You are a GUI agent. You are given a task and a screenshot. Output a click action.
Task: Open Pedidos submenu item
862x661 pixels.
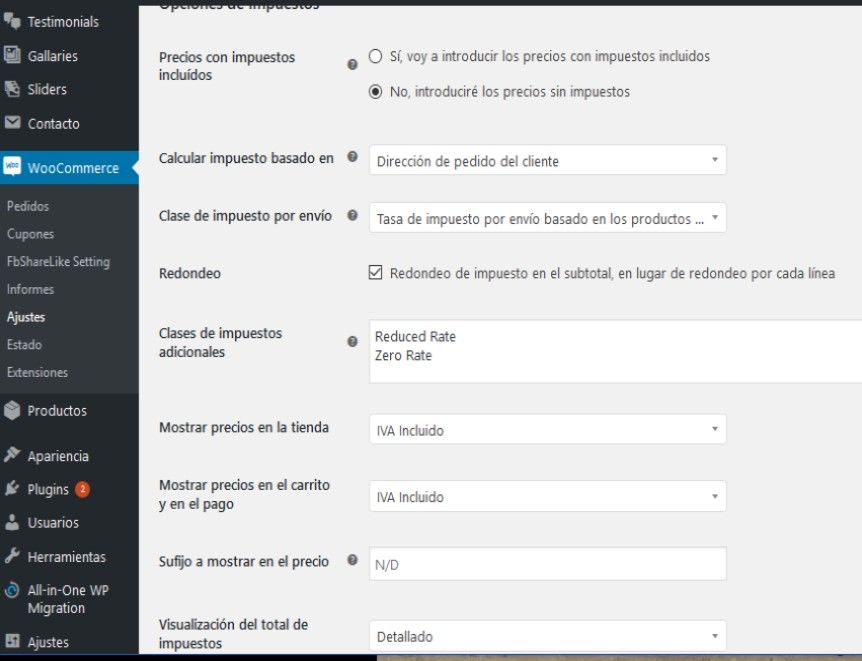pos(28,206)
